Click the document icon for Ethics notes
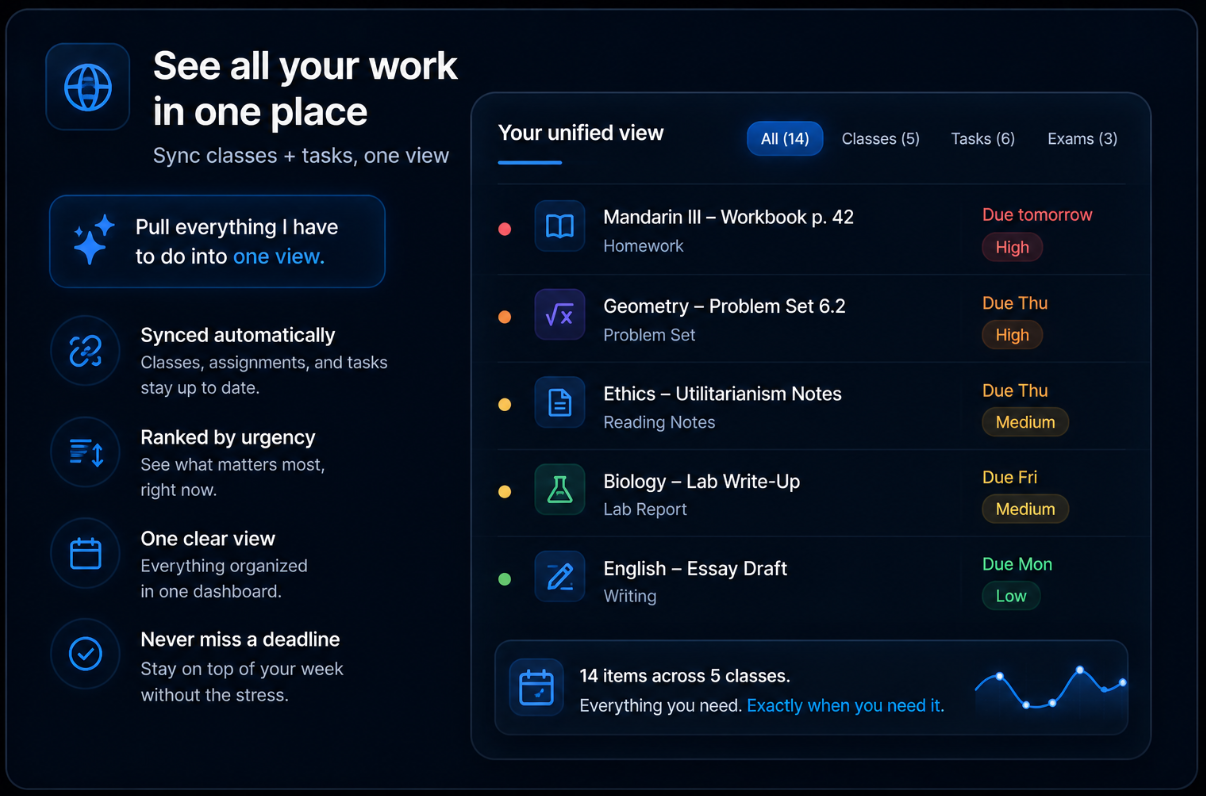This screenshot has width=1206, height=796. (x=559, y=403)
